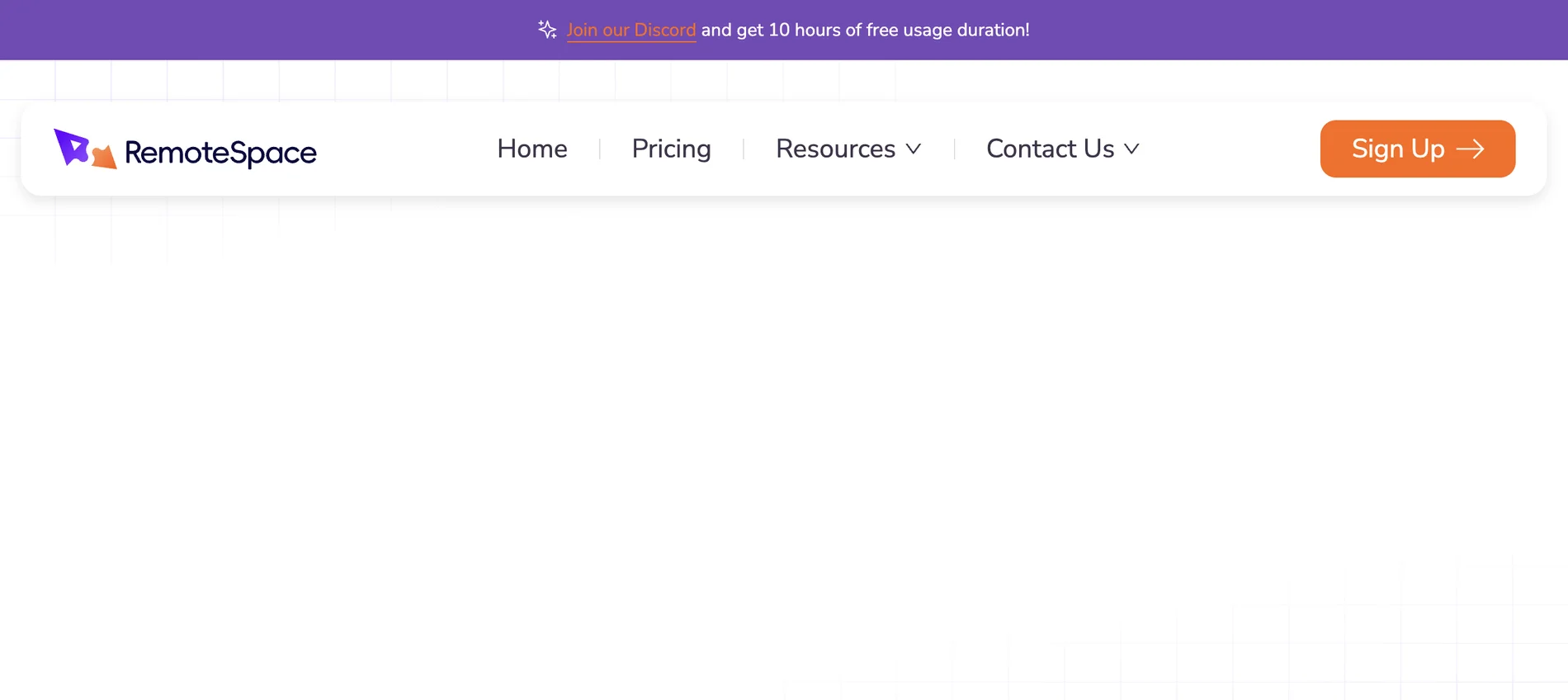Click the divider between Home and Pricing

point(600,149)
